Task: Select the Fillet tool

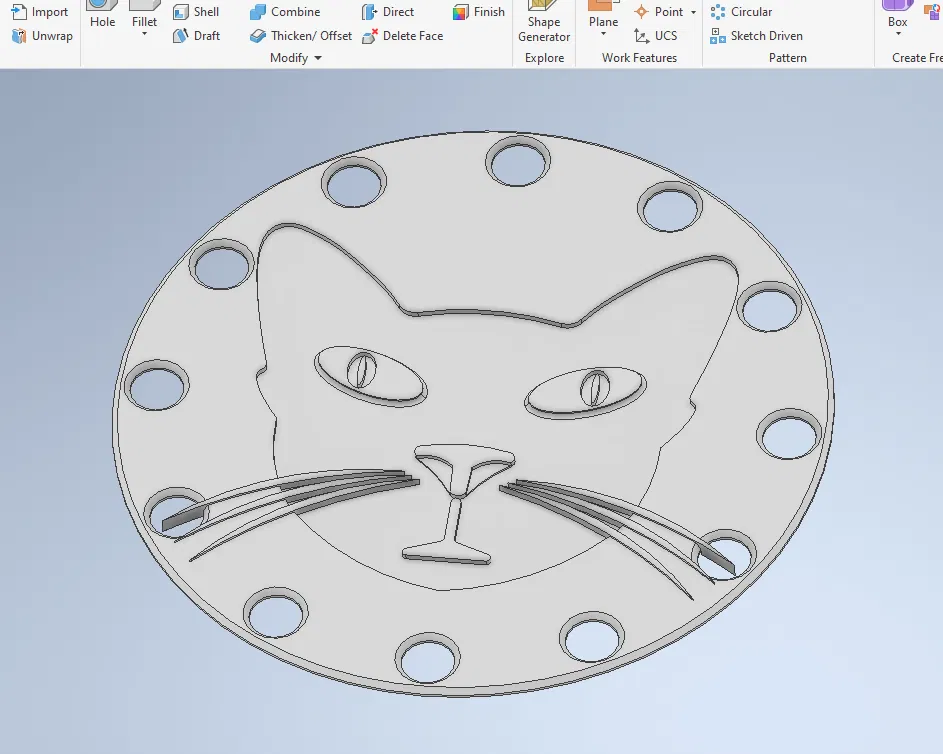Action: tap(144, 14)
